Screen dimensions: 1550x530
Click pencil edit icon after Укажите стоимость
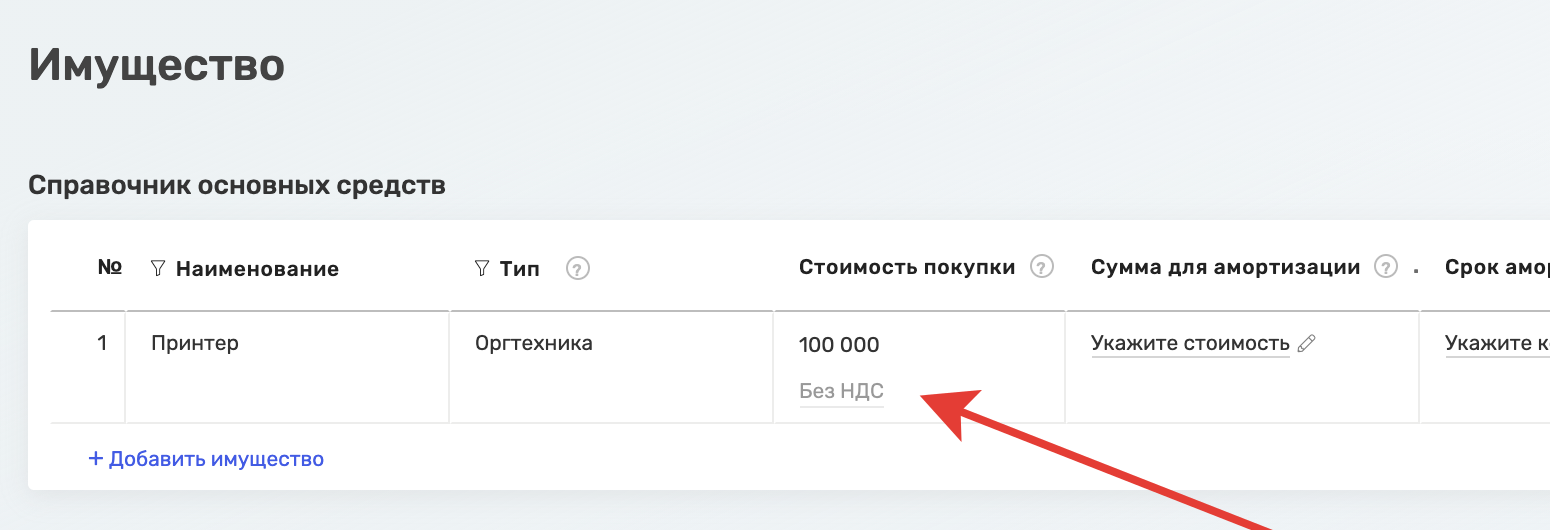point(1306,344)
